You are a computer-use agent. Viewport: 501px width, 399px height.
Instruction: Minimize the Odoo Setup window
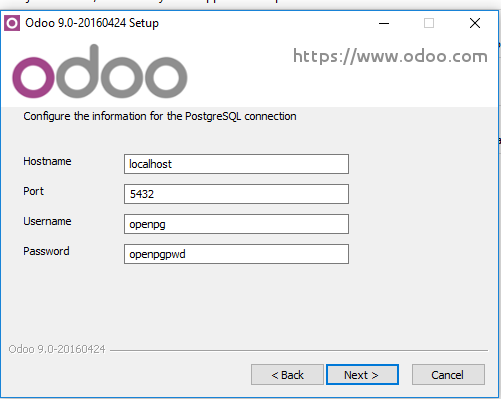pyautogui.click(x=384, y=23)
